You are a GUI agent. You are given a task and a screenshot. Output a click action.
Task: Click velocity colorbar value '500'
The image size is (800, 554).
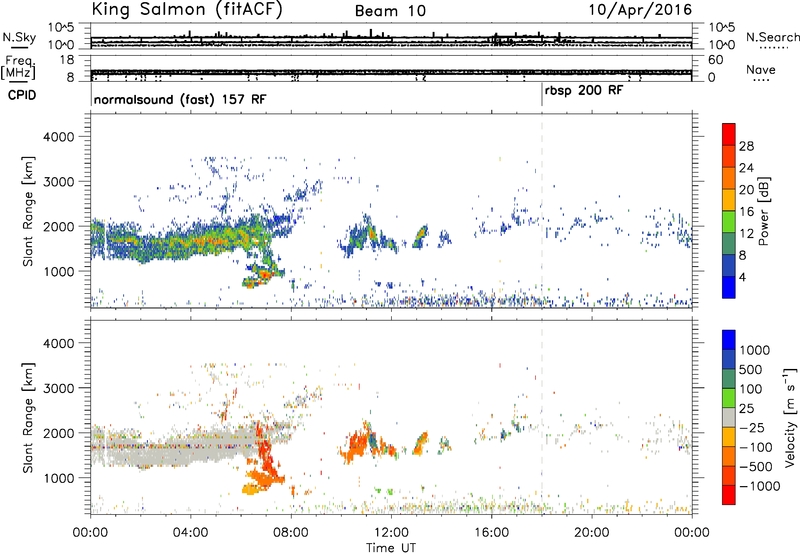point(751,370)
